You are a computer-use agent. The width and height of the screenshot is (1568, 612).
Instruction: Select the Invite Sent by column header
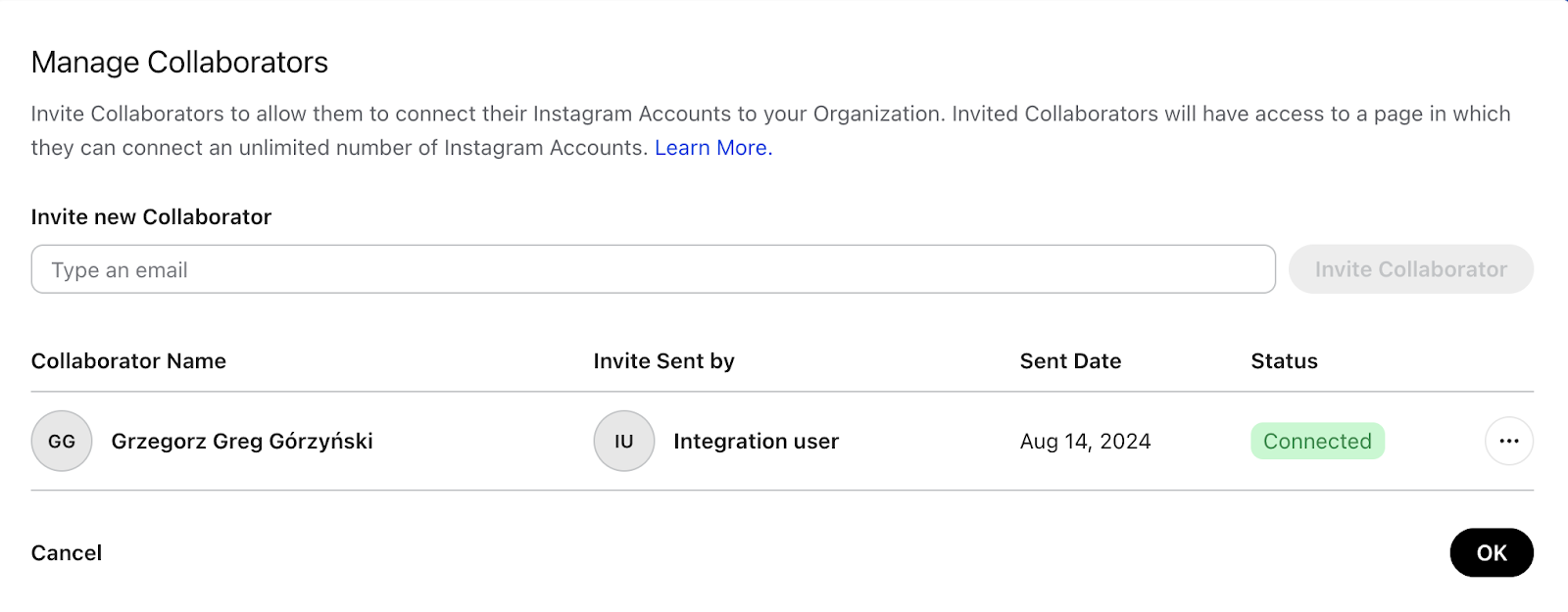point(663,361)
